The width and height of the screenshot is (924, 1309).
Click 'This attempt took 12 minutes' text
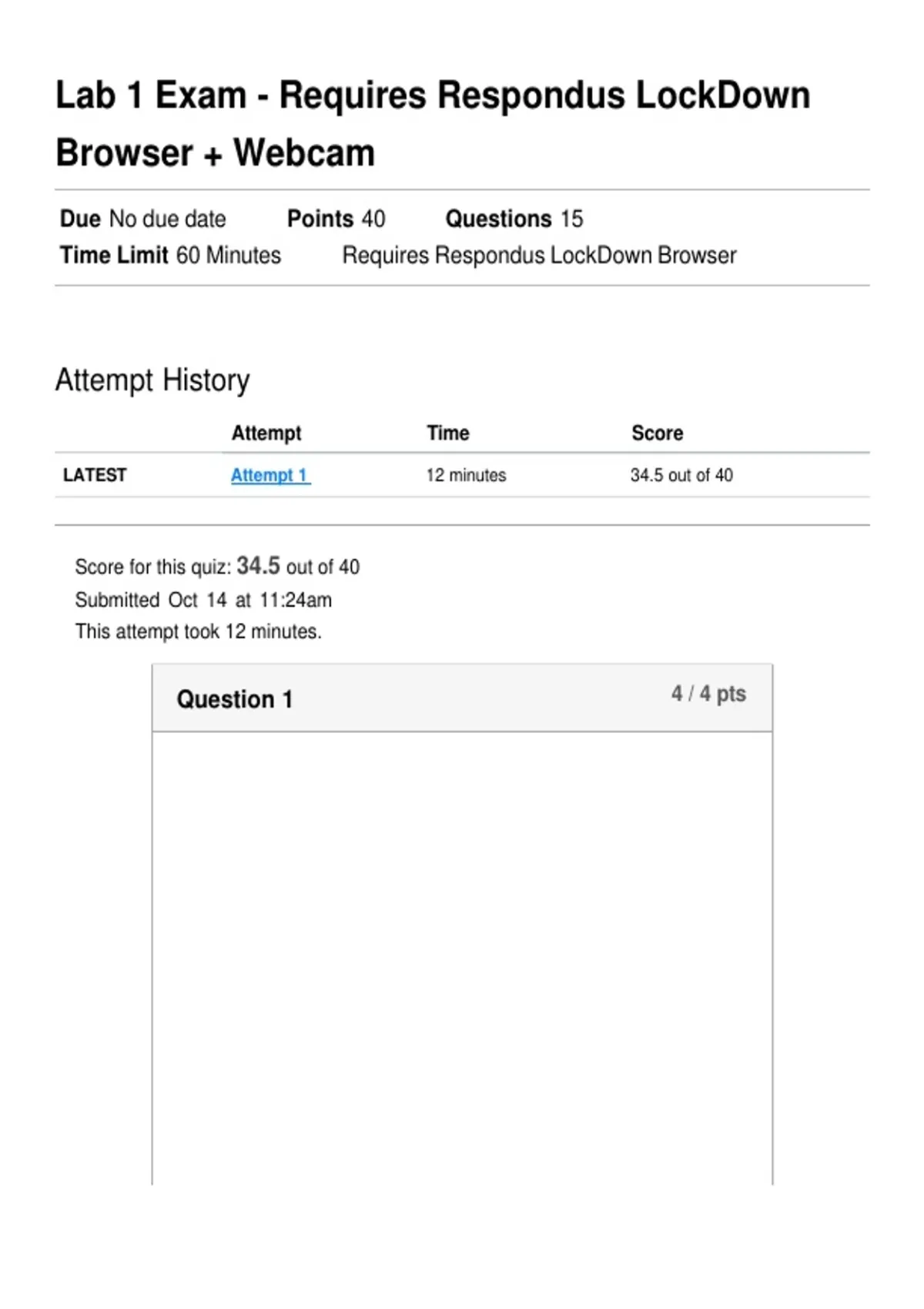[x=198, y=631]
